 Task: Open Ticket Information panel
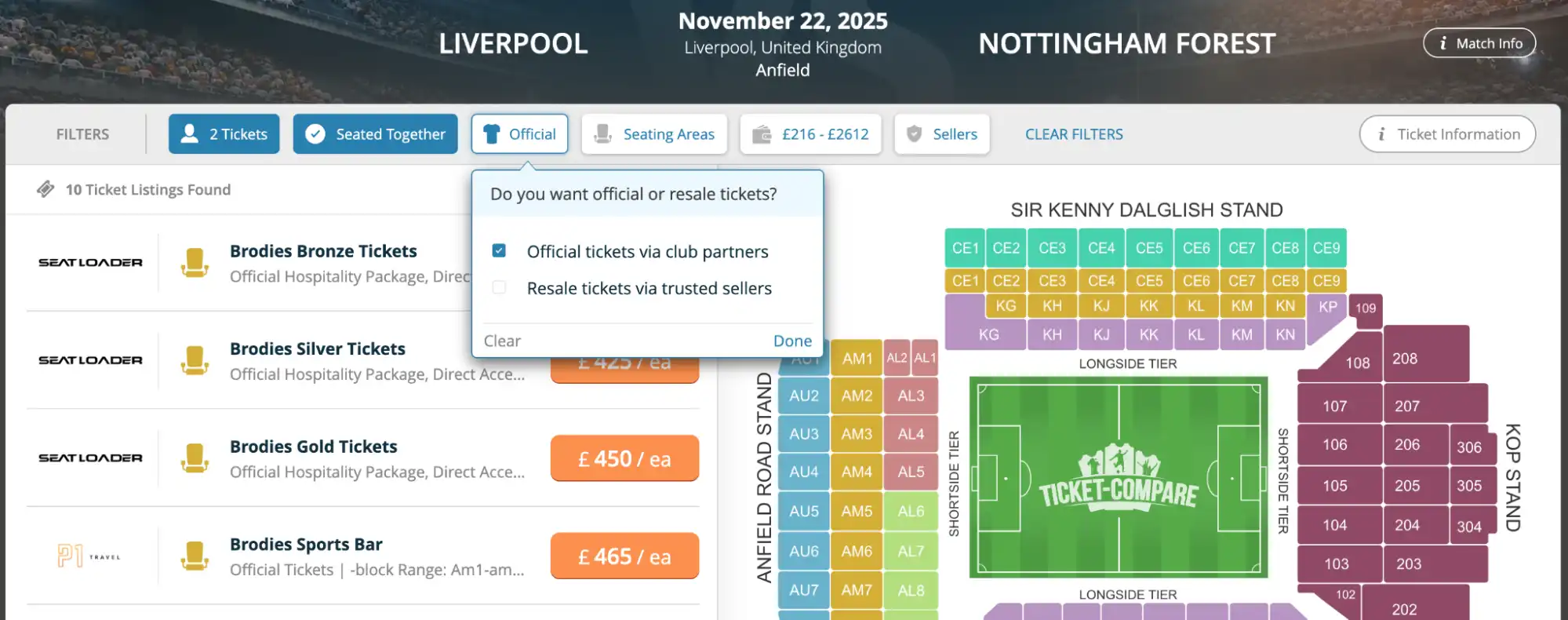[x=1447, y=133]
